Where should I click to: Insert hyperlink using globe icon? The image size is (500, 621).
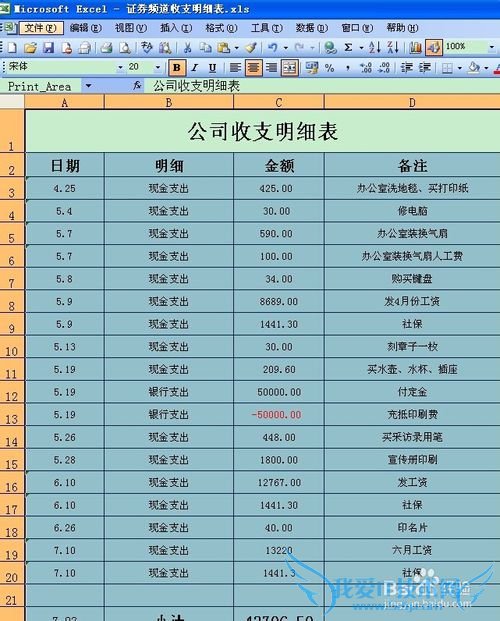point(330,48)
